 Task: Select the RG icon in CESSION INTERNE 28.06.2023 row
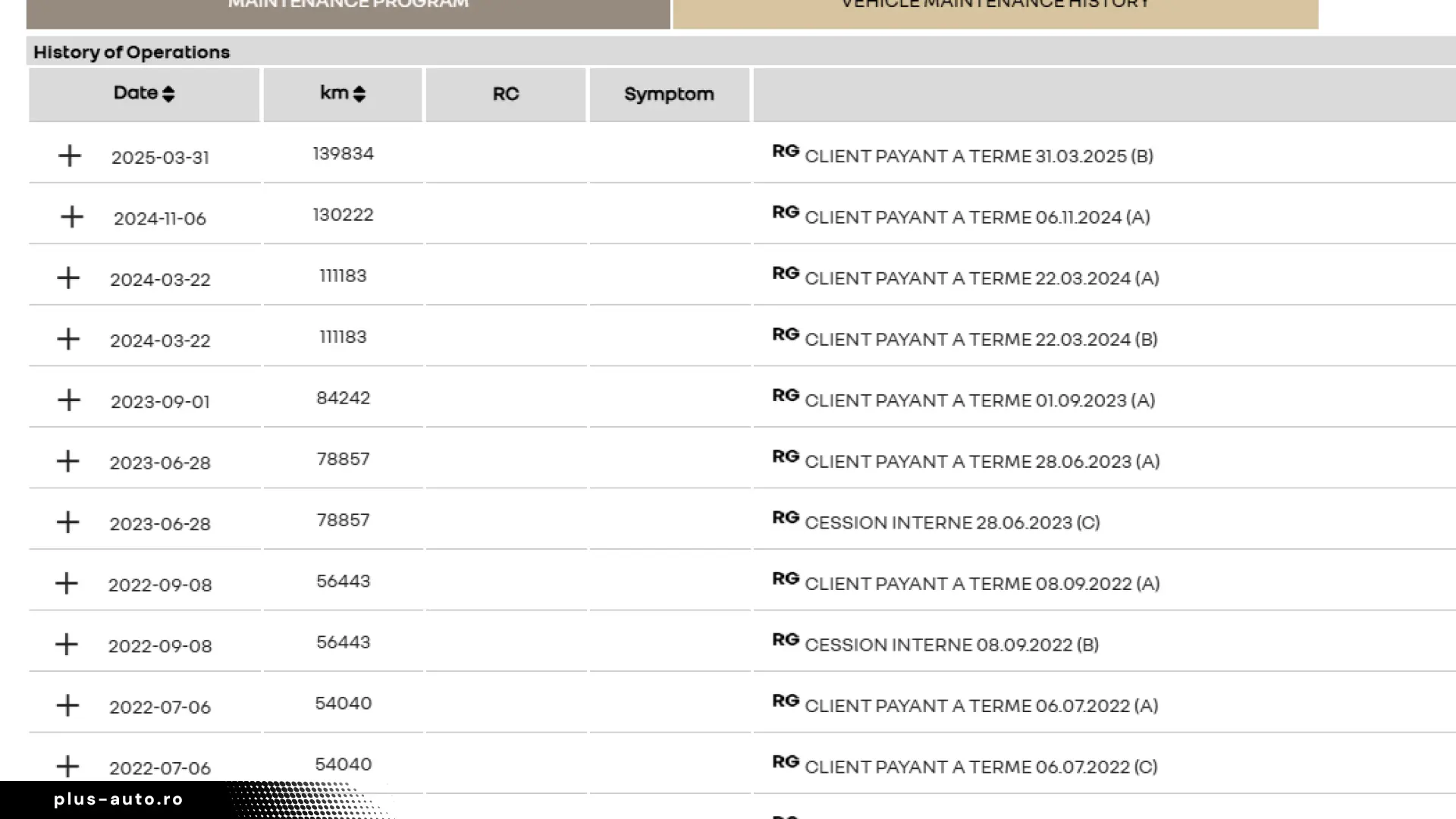[x=786, y=517]
